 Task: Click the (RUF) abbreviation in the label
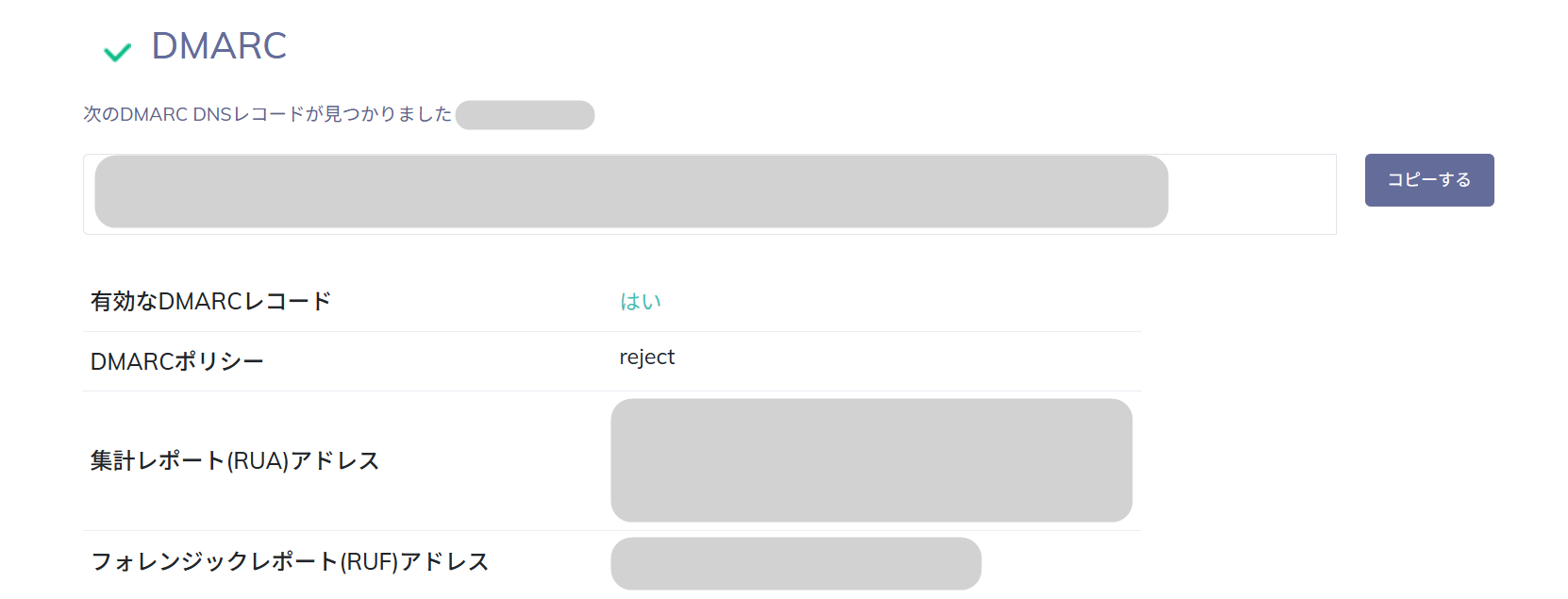pos(369,562)
